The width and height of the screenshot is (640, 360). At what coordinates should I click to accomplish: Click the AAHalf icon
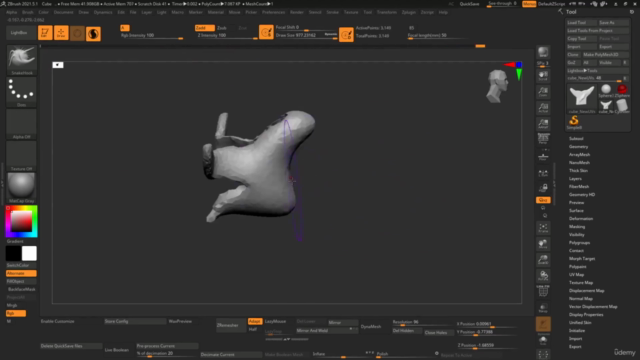point(543,123)
